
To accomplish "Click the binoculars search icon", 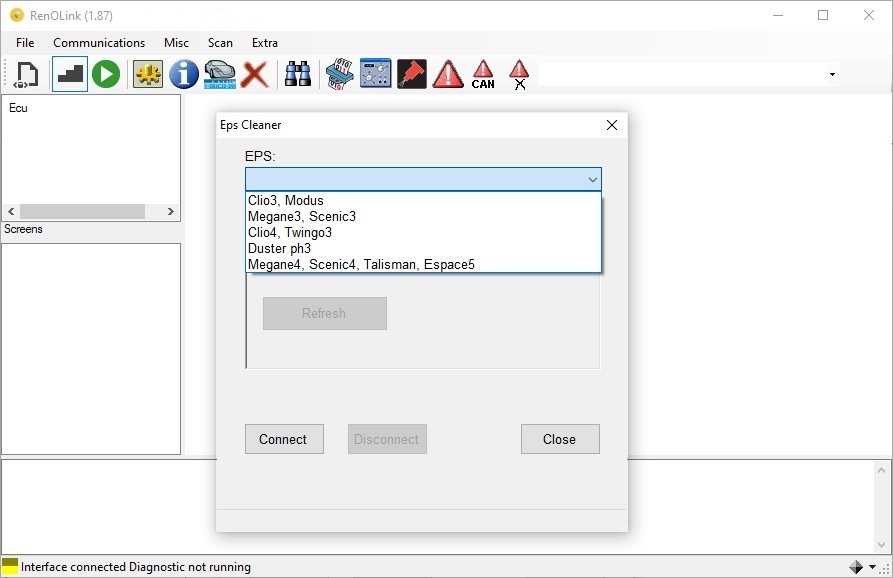I will 298,74.
